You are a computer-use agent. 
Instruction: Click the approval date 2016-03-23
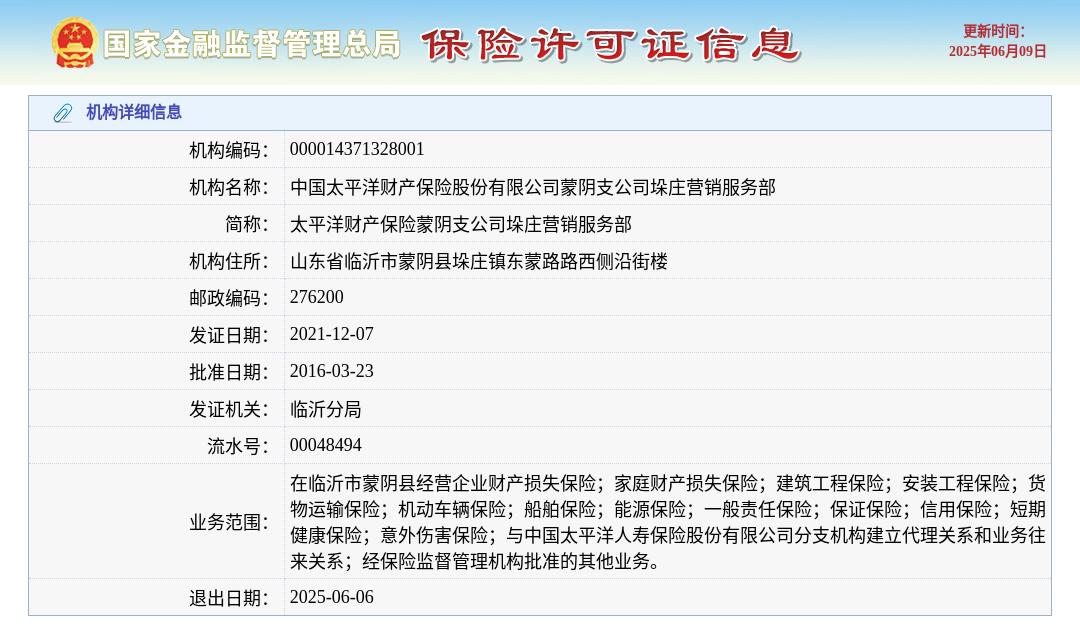331,371
